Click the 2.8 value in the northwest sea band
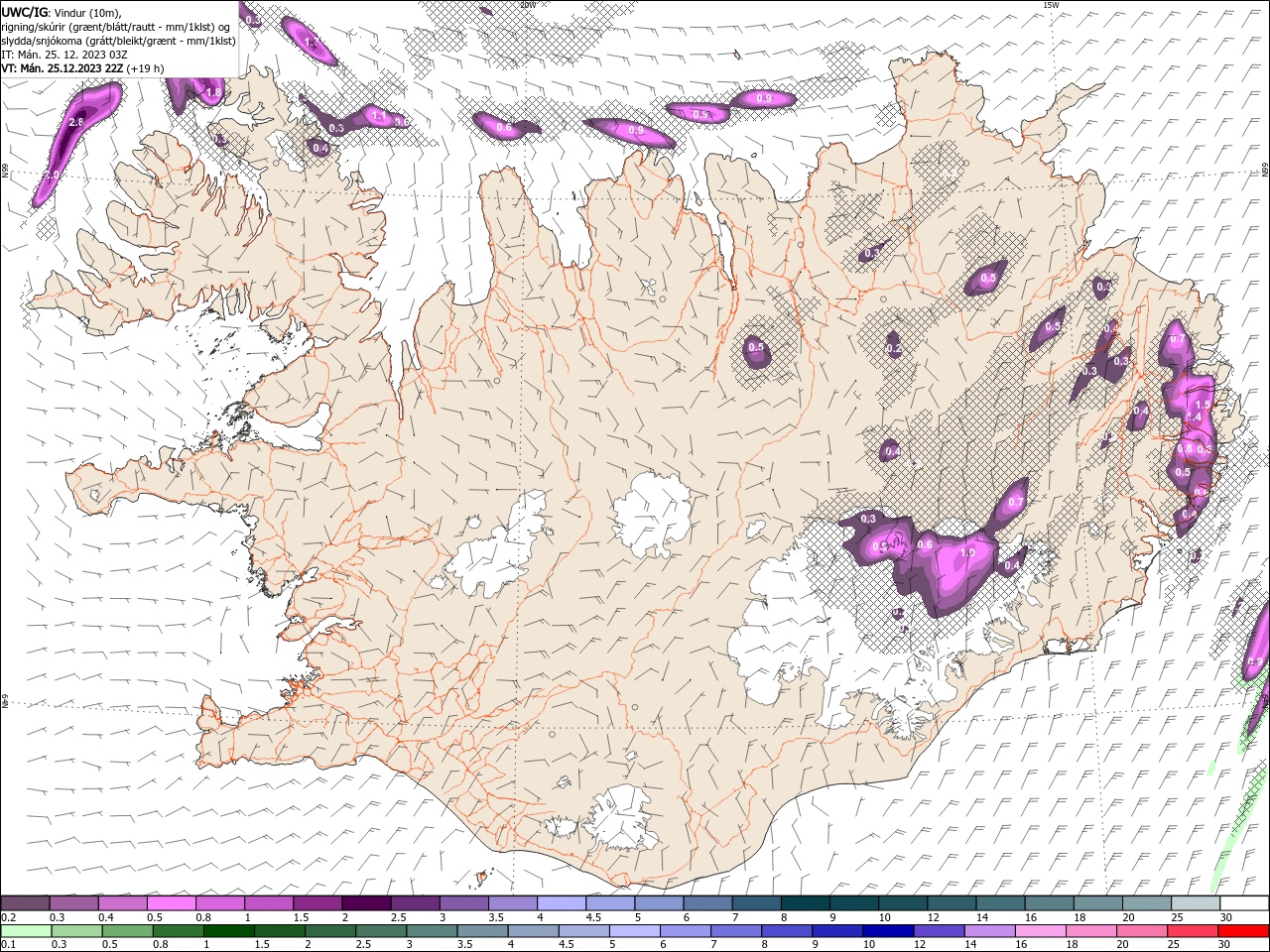The width and height of the screenshot is (1270, 952). click(x=76, y=122)
